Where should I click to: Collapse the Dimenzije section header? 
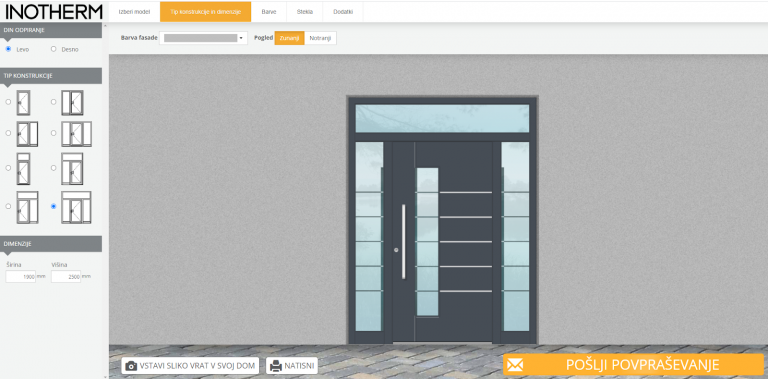coord(51,243)
